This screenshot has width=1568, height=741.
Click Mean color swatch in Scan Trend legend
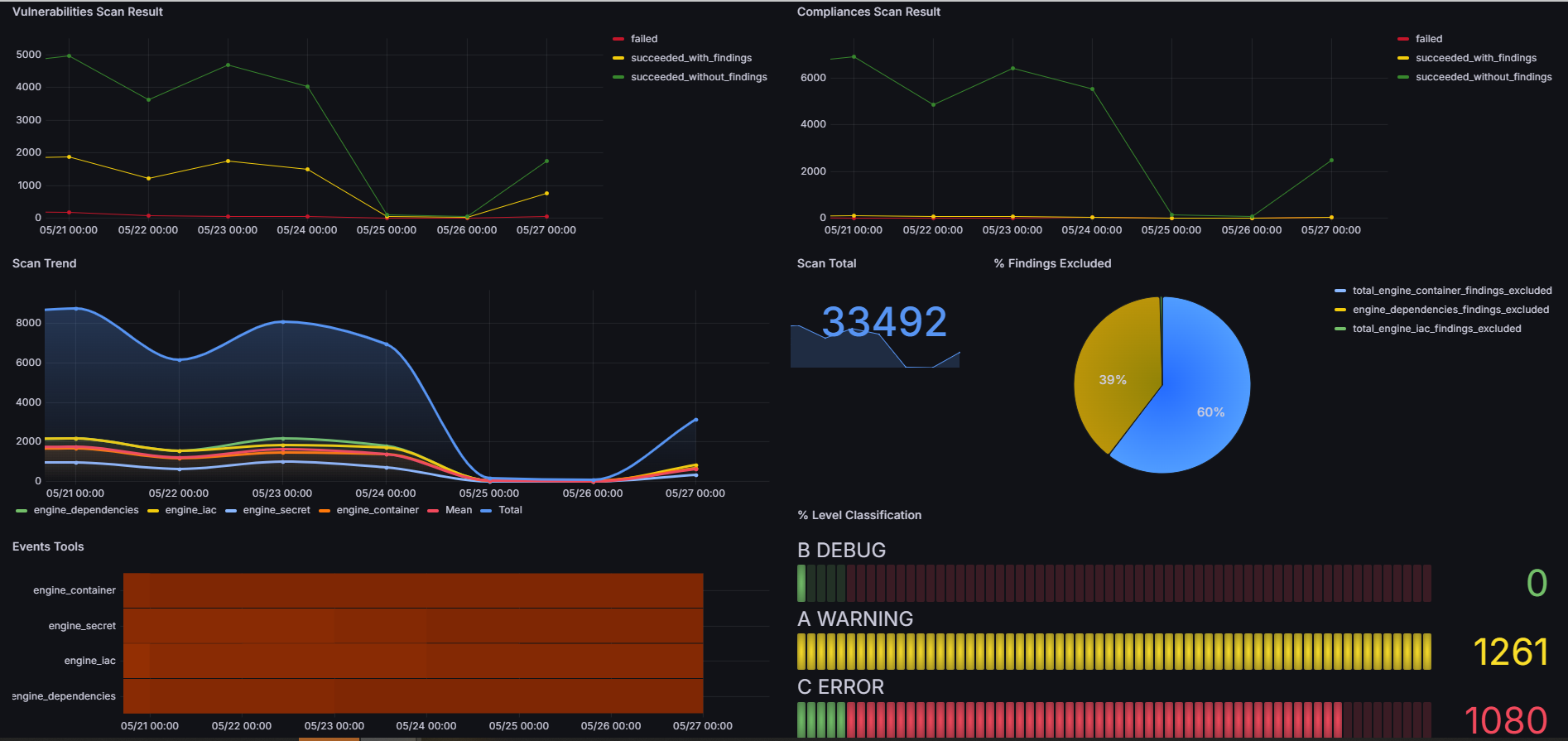(x=433, y=511)
